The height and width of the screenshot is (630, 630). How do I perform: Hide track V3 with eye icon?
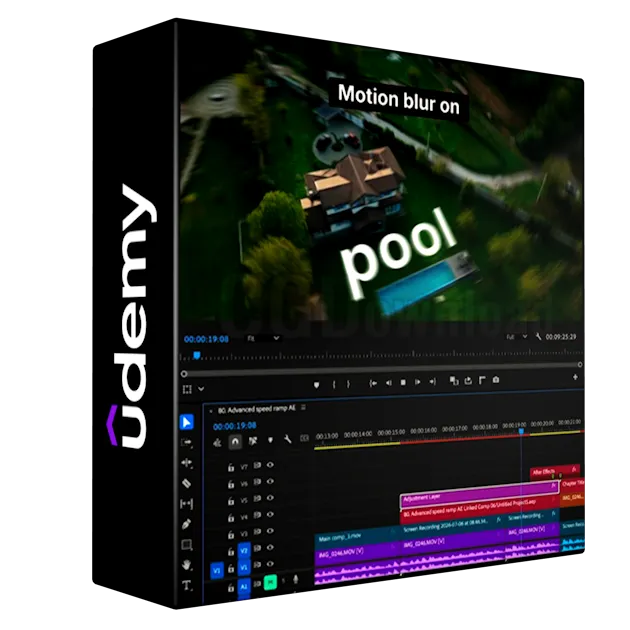pyautogui.click(x=270, y=531)
